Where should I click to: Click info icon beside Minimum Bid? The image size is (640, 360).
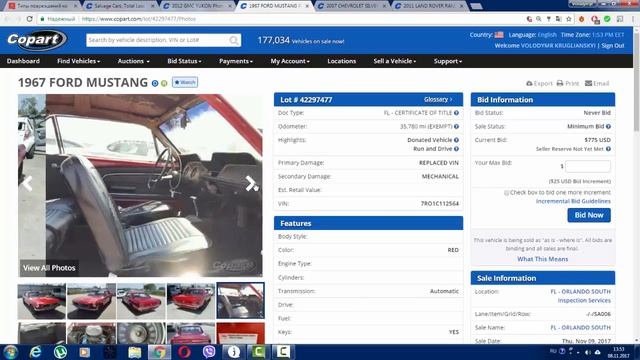[x=608, y=127]
